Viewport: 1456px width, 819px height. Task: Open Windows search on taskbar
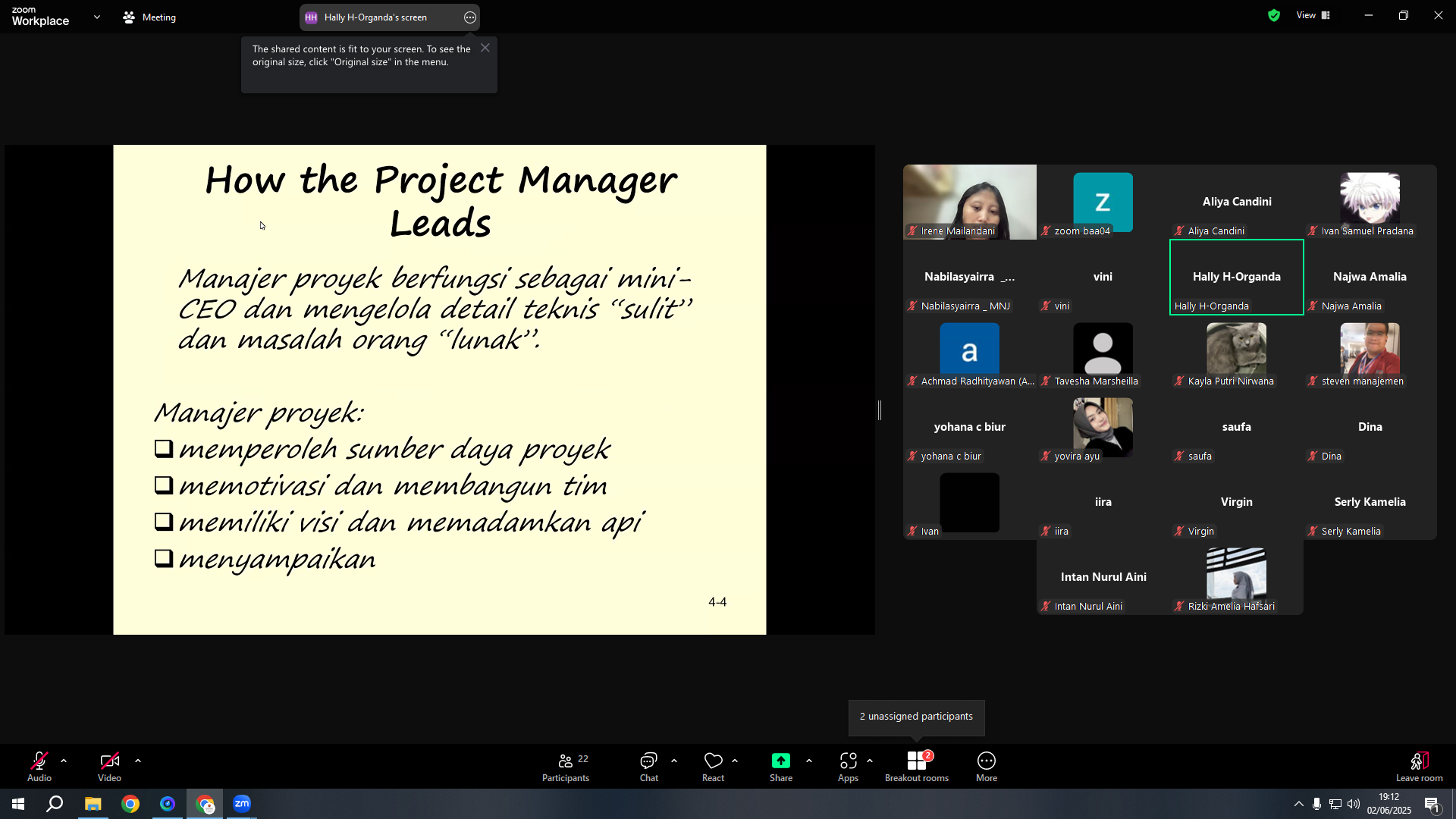coord(55,804)
